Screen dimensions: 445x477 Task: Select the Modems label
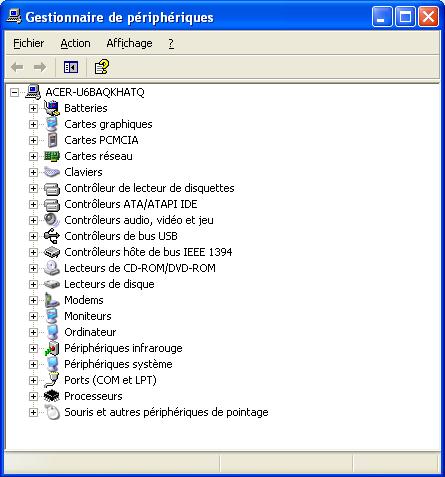point(84,300)
